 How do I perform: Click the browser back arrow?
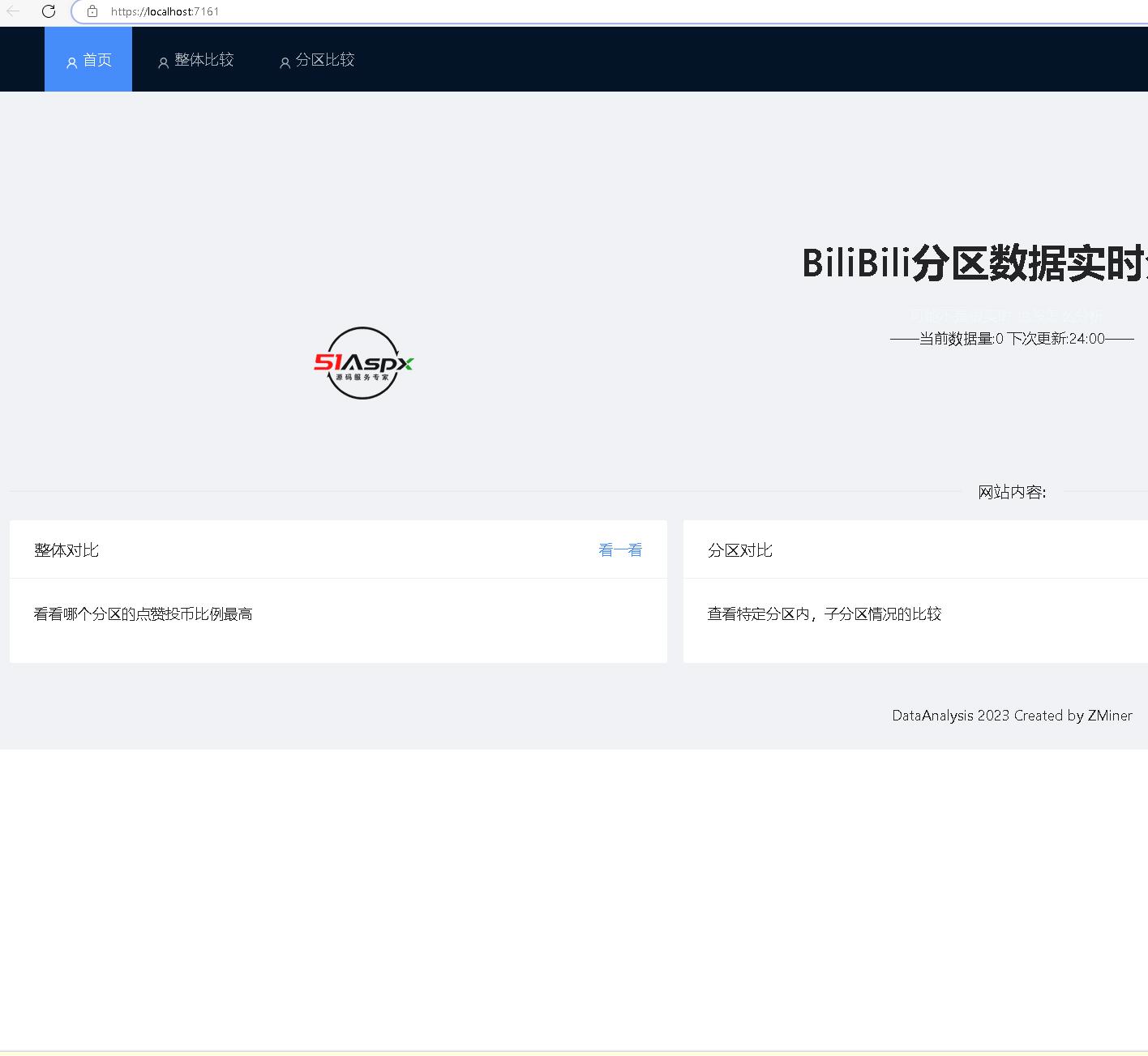(x=13, y=11)
